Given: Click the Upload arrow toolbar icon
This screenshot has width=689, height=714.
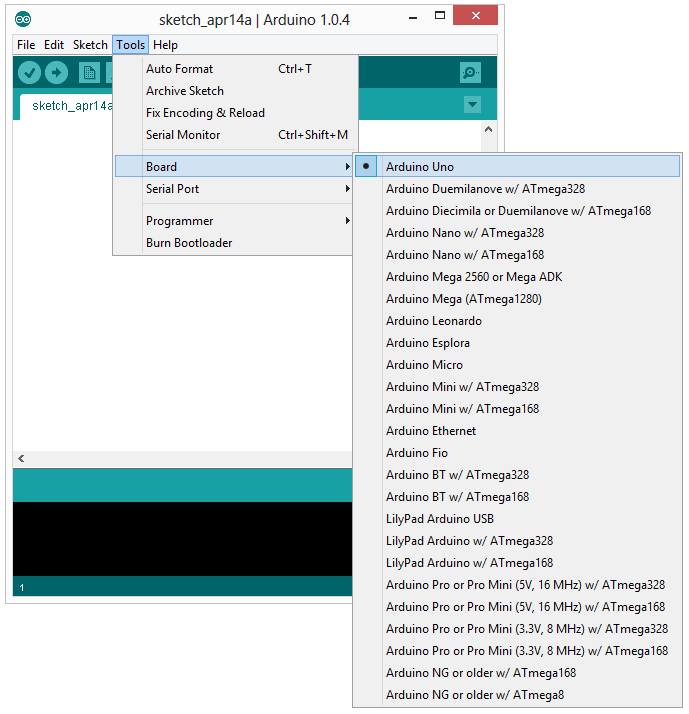Looking at the screenshot, I should 56,72.
